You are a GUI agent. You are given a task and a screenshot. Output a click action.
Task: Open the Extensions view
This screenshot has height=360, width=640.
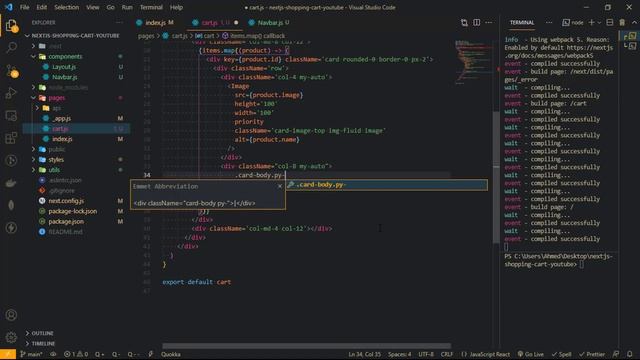[x=11, y=138]
